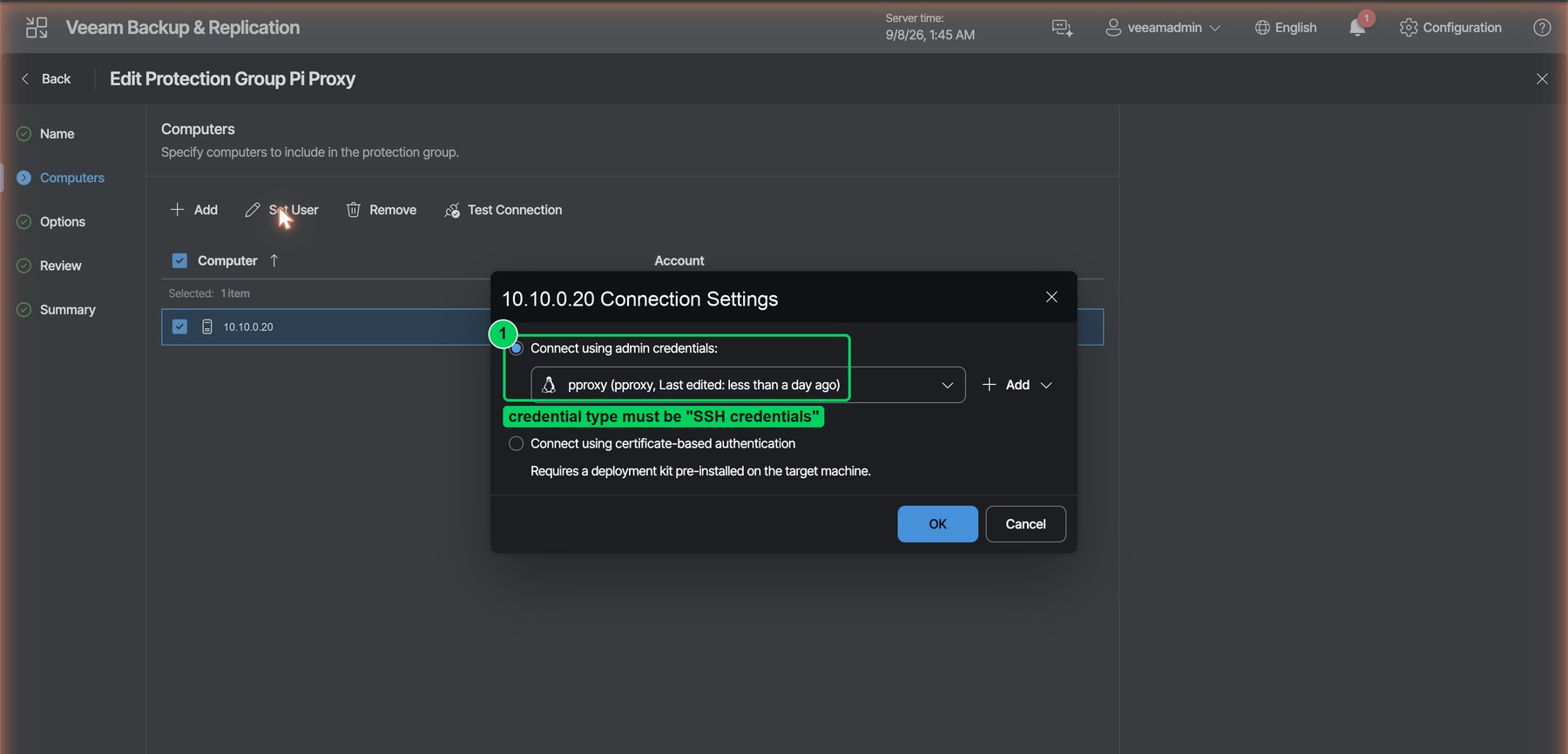Go to the Name wizard step
Screen dimensions: 1568x754
tap(57, 133)
